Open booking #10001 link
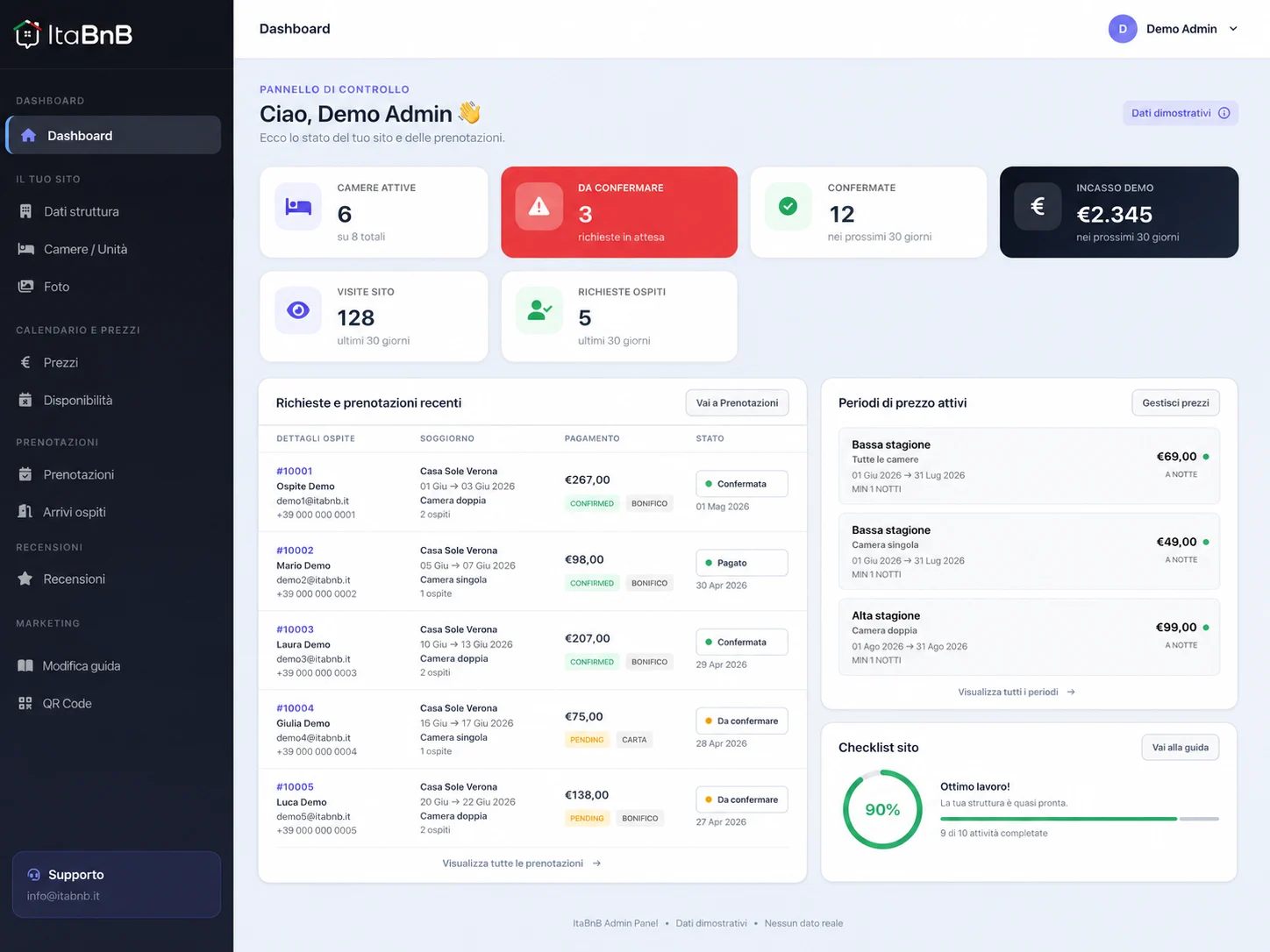The image size is (1270, 952). click(295, 472)
